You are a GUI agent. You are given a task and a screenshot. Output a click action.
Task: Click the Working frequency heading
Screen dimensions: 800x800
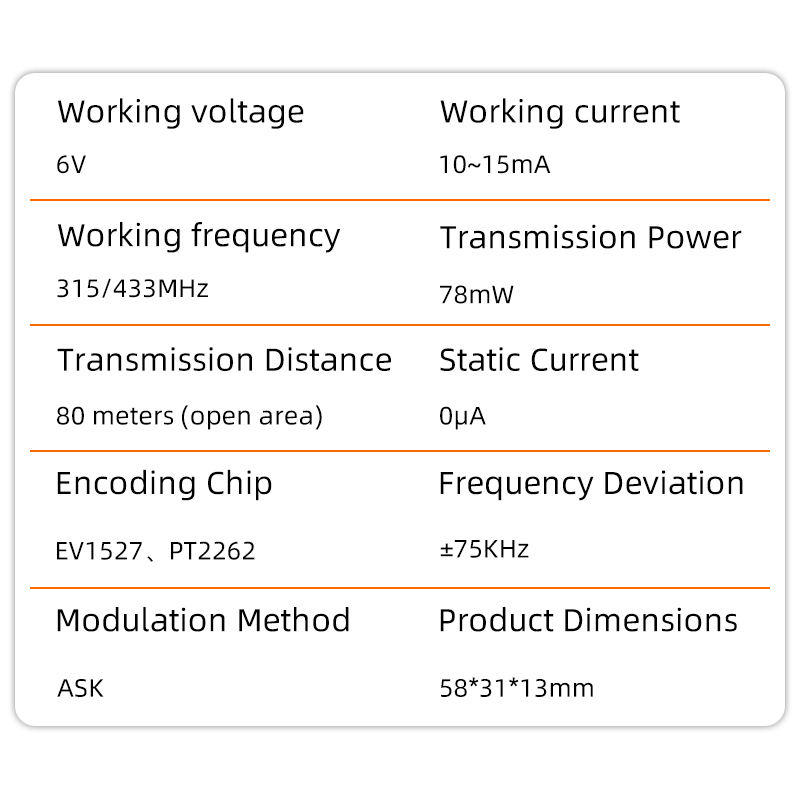[198, 236]
